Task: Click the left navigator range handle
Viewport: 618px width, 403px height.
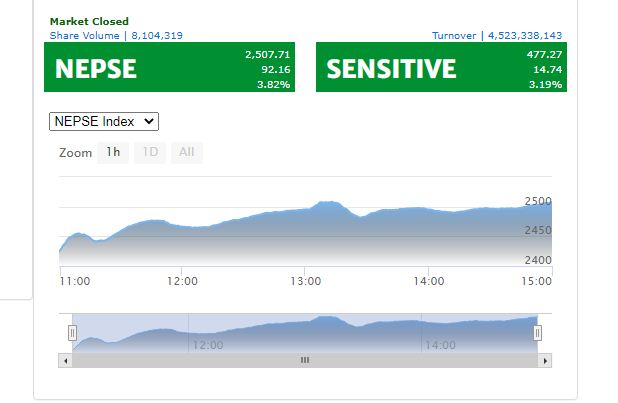Action: [x=72, y=332]
